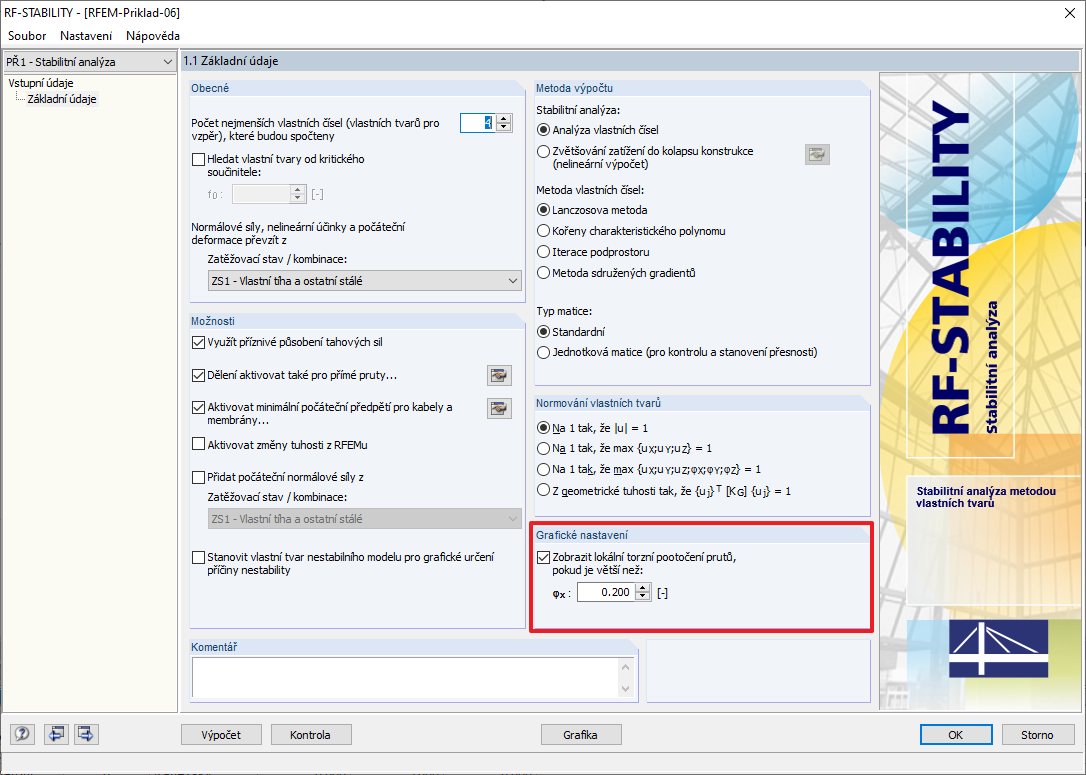Increase number of eigenvalues with up arrow
This screenshot has width=1086, height=775.
[x=504, y=118]
